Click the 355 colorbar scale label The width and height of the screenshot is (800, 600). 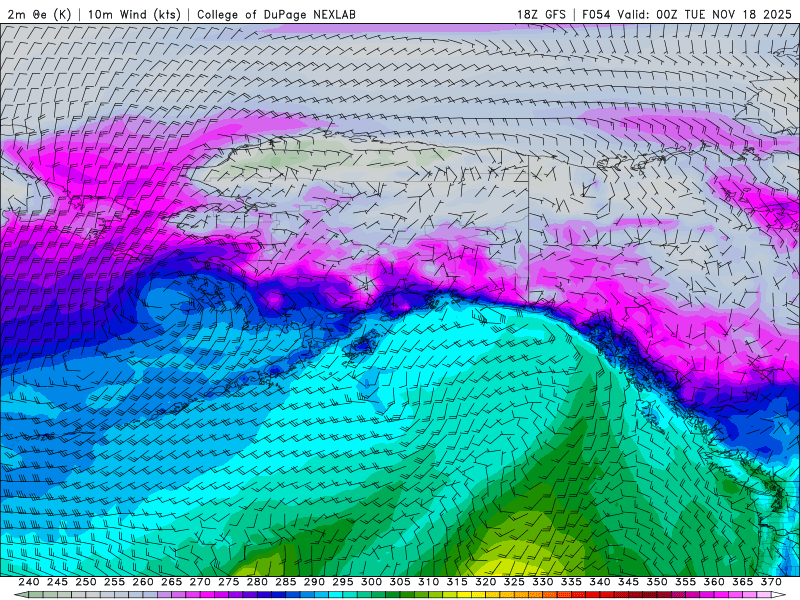(x=686, y=582)
